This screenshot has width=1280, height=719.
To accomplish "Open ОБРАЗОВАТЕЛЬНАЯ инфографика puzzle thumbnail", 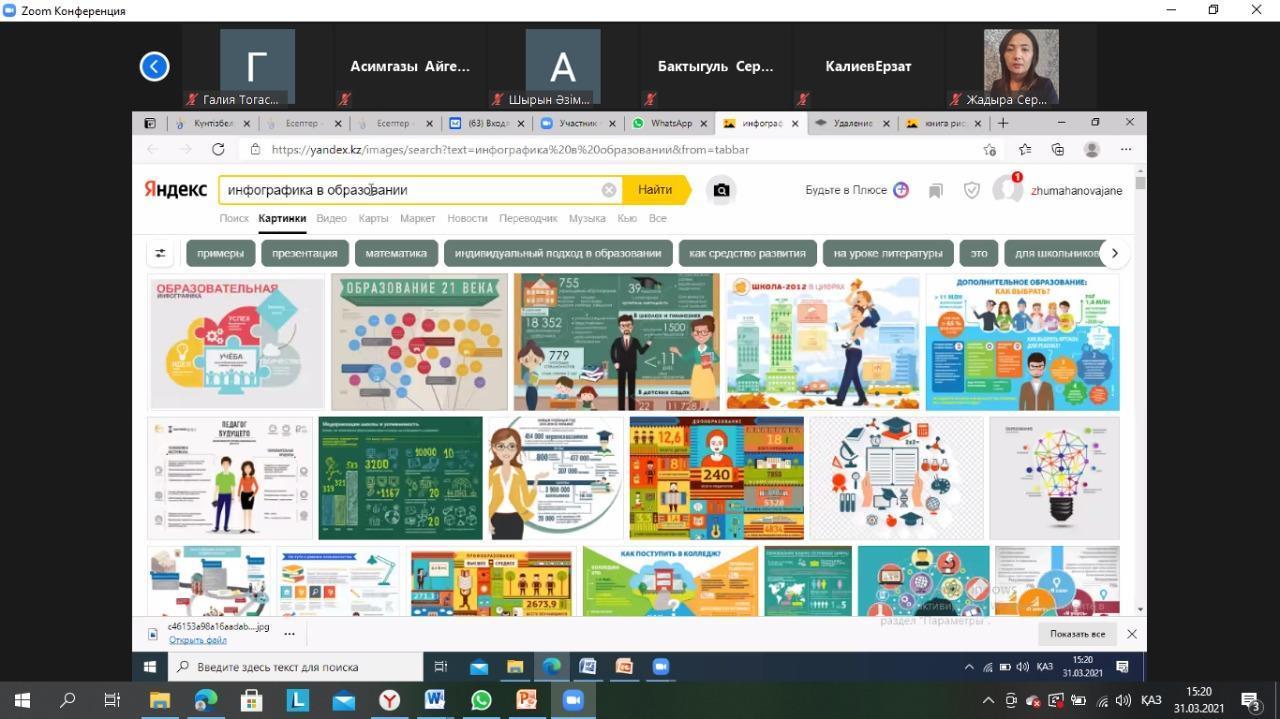I will 236,342.
